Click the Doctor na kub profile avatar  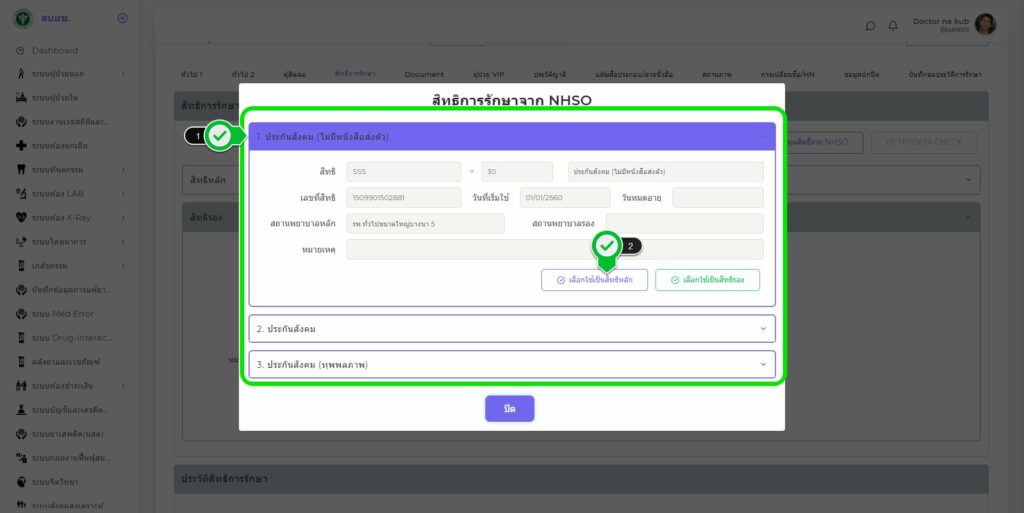tap(985, 25)
